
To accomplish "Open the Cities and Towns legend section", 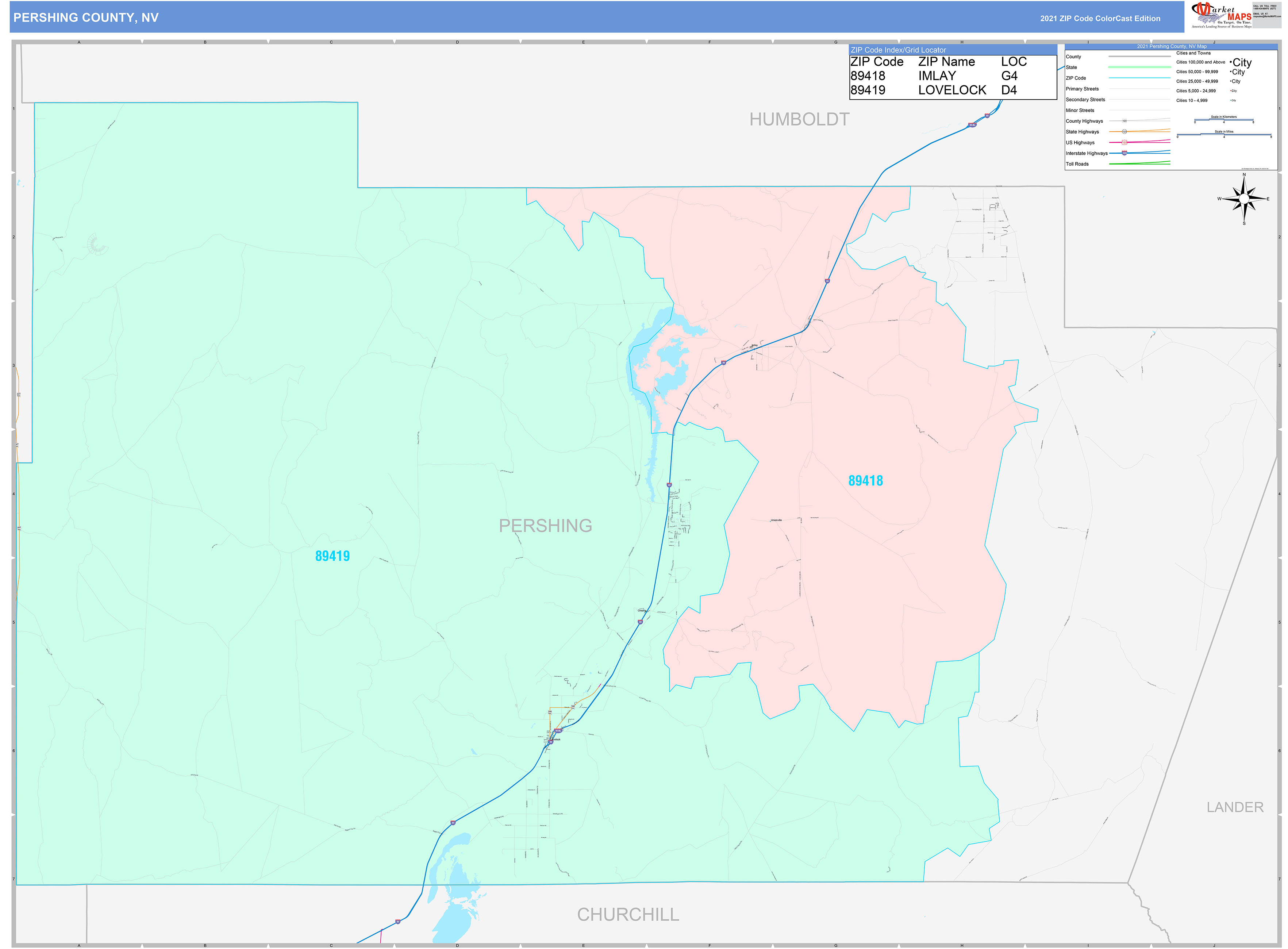I will 1194,53.
